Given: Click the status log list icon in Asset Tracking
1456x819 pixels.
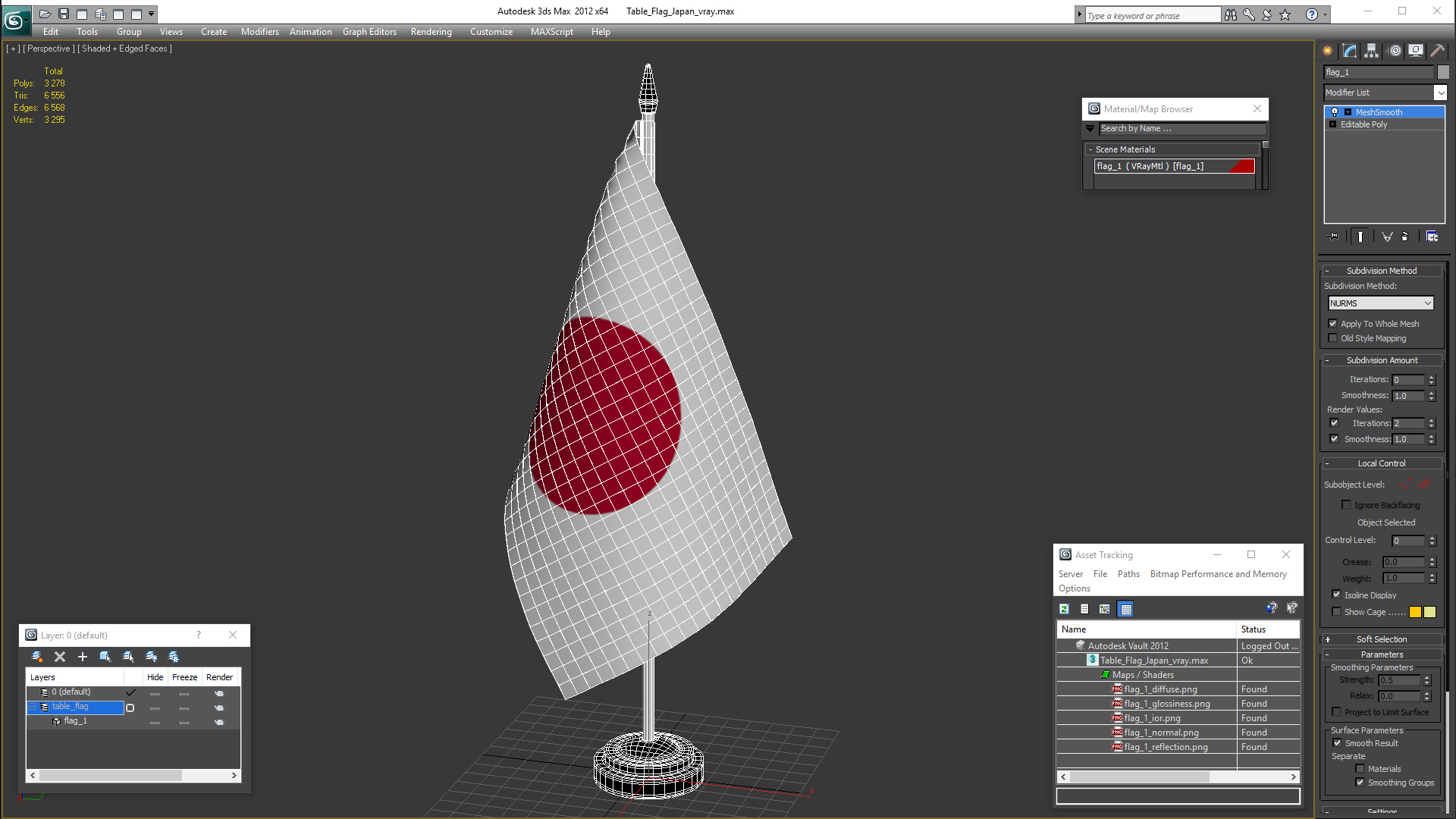Looking at the screenshot, I should (x=1084, y=609).
